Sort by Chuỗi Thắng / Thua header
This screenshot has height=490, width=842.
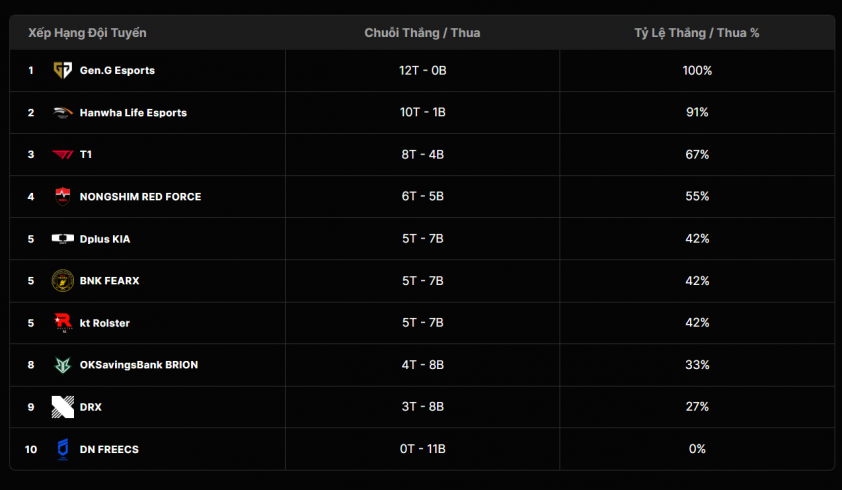[422, 33]
